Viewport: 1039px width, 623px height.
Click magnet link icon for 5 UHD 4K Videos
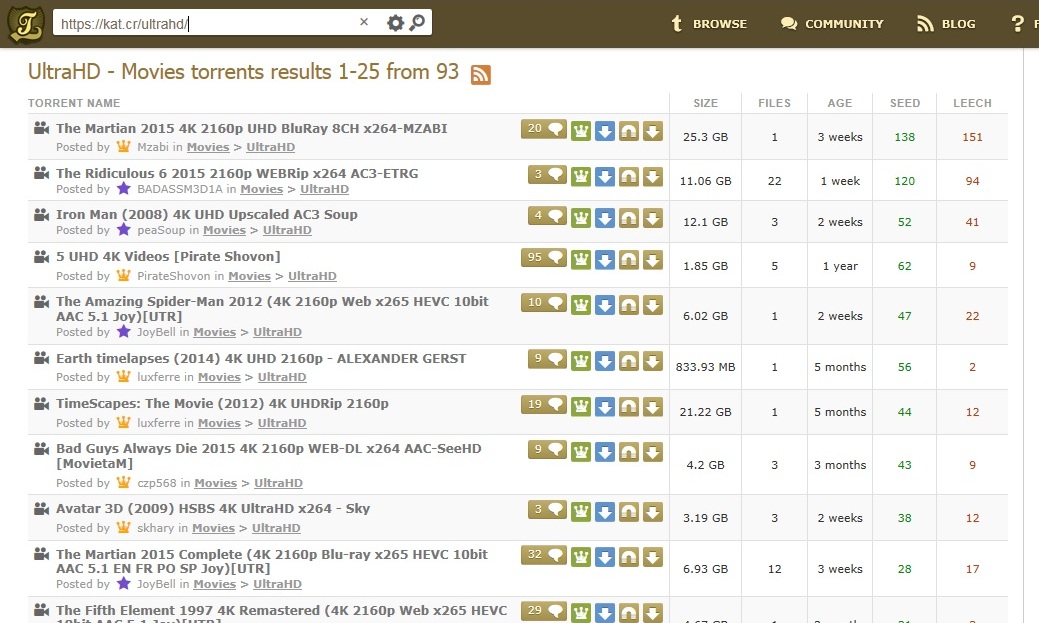pyautogui.click(x=629, y=260)
